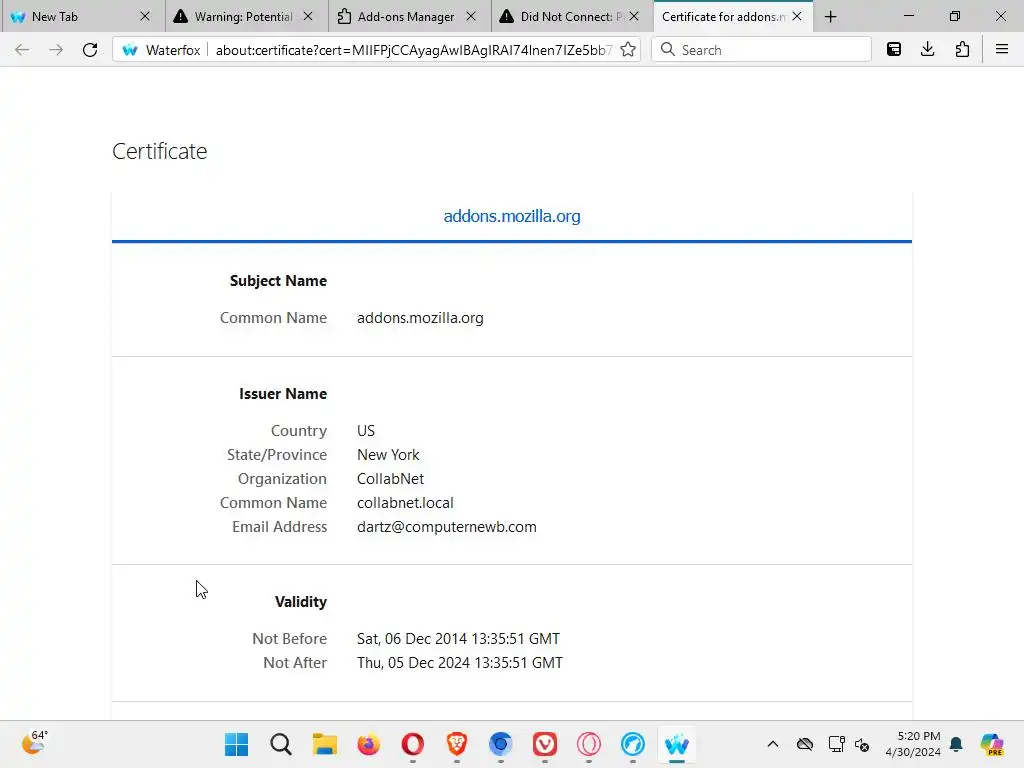Screen dimensions: 1024x768
Task: Open notifications with the bell icon
Action: (x=956, y=744)
